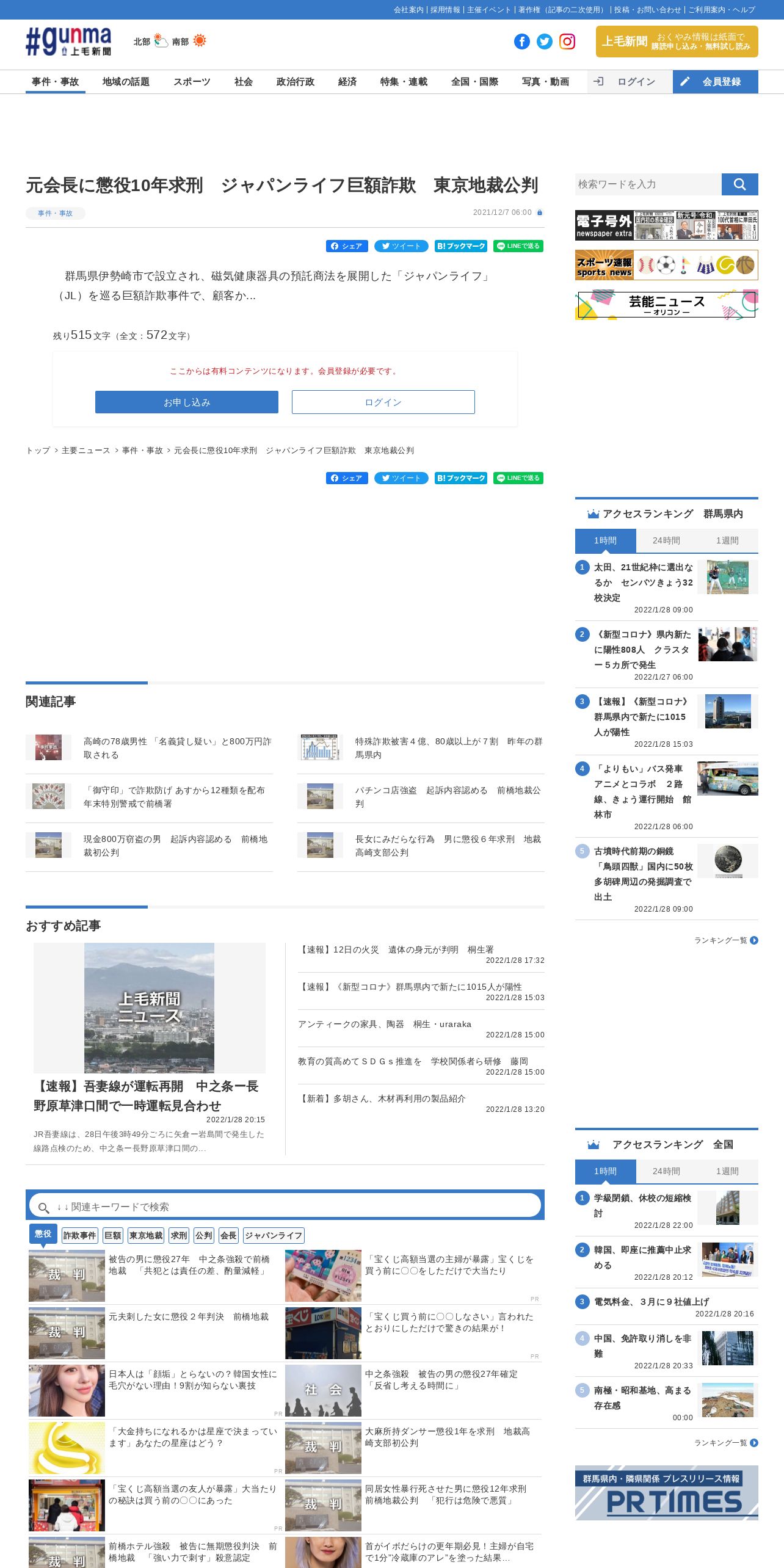Image resolution: width=784 pixels, height=1568 pixels.
Task: Open the 地域の話題 menu item
Action: pos(126,82)
